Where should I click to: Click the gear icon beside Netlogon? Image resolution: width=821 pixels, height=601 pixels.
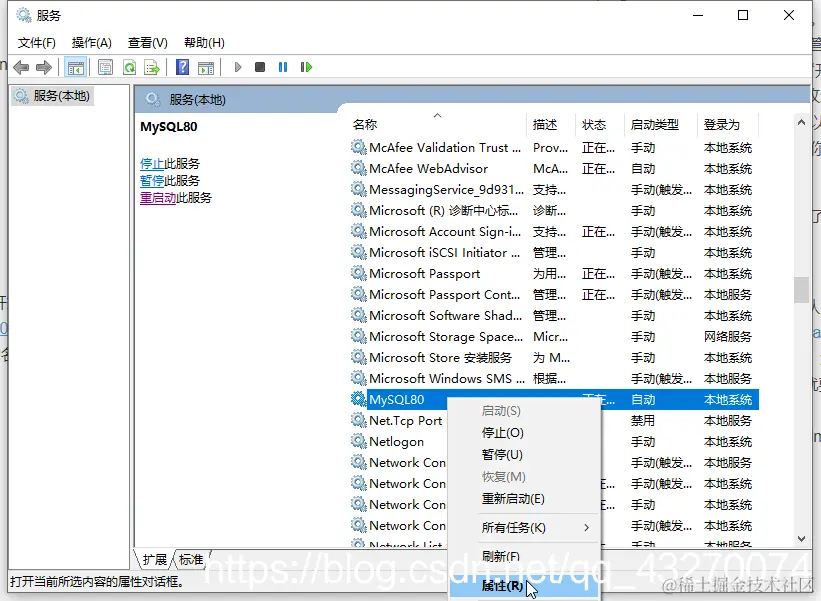[358, 441]
